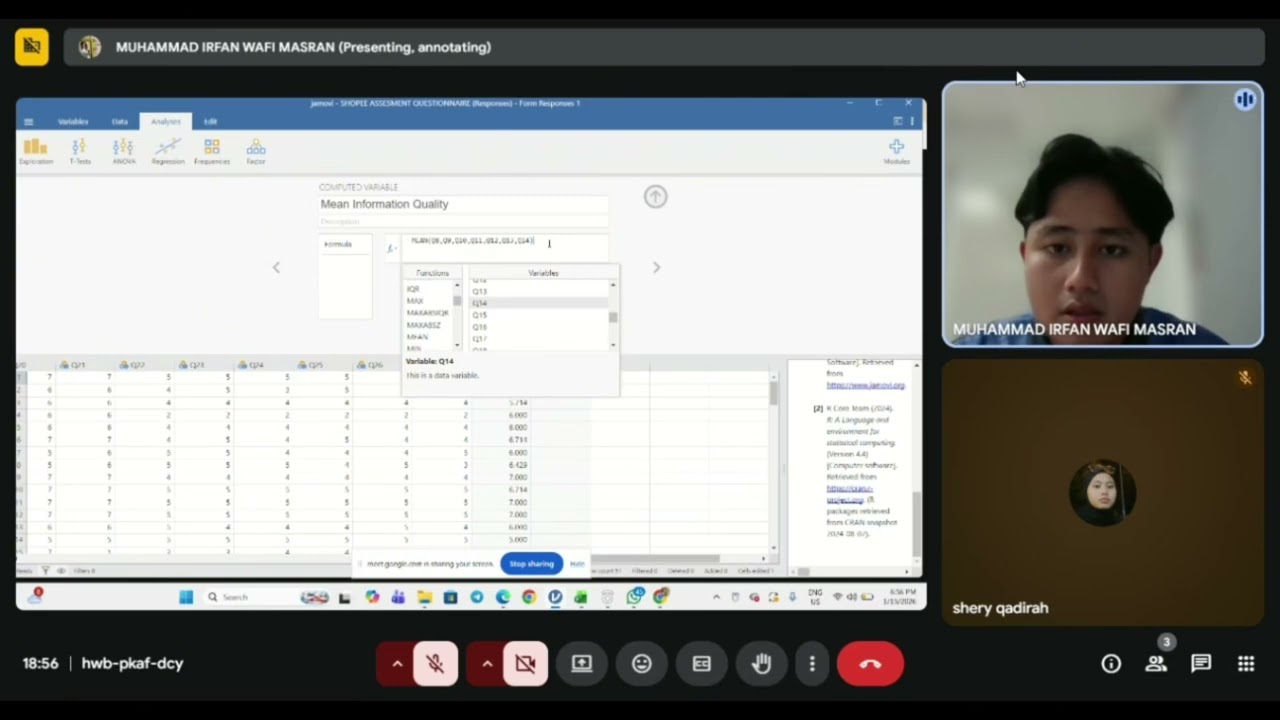Click the Windows Start button in shared taskbar
This screenshot has height=720, width=1280.
coord(186,597)
